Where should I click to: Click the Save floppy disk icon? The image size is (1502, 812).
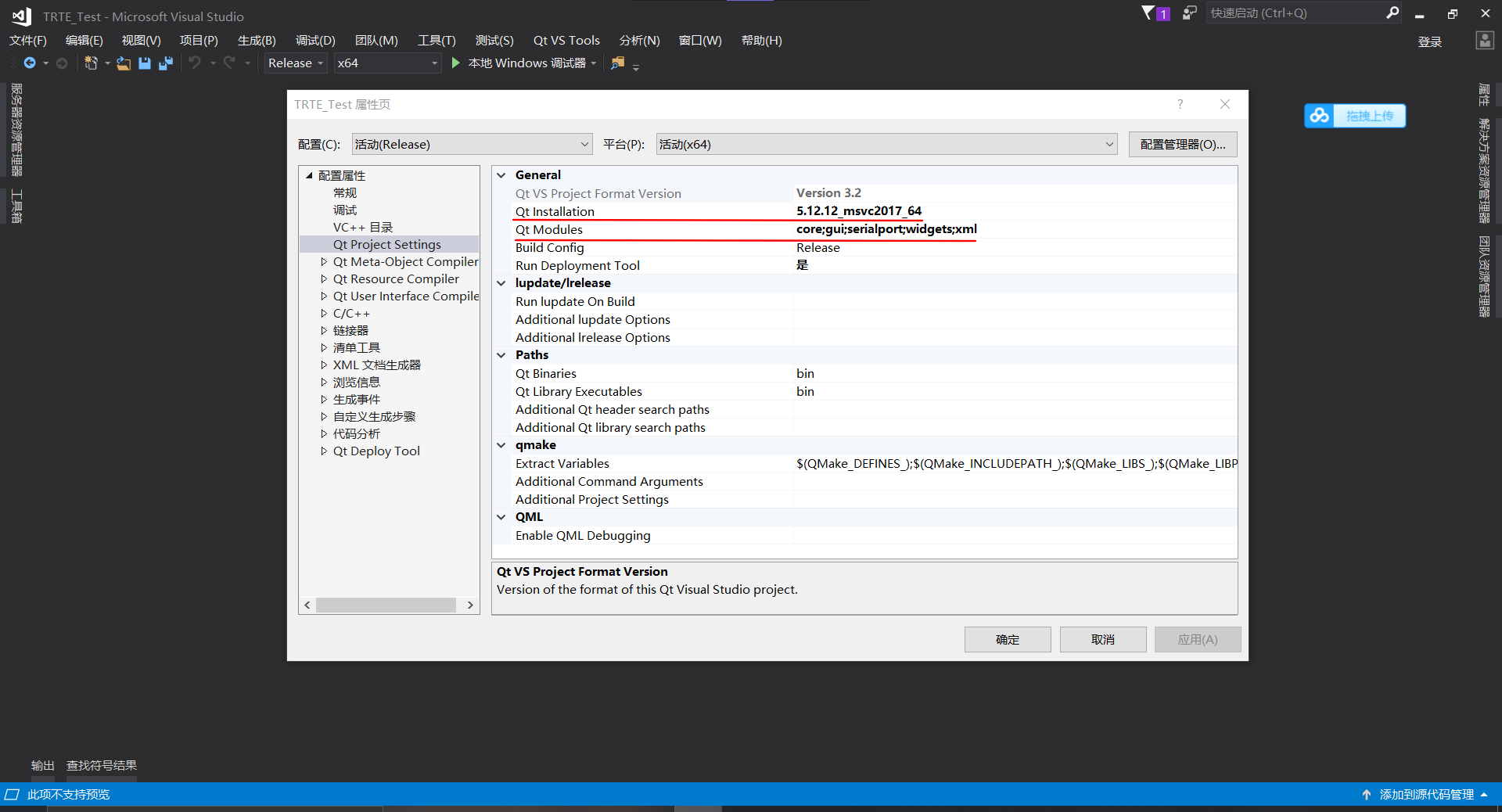145,63
